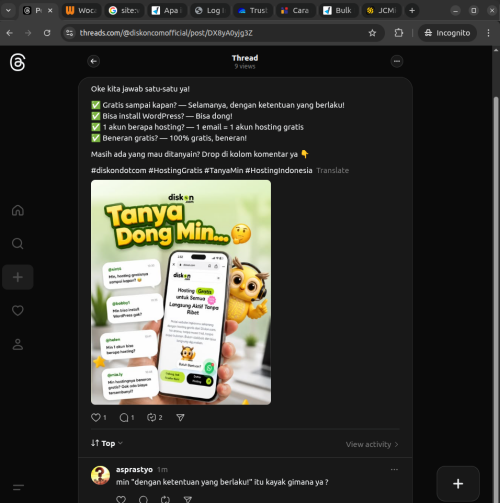Click the '9 views' count text

(x=245, y=66)
